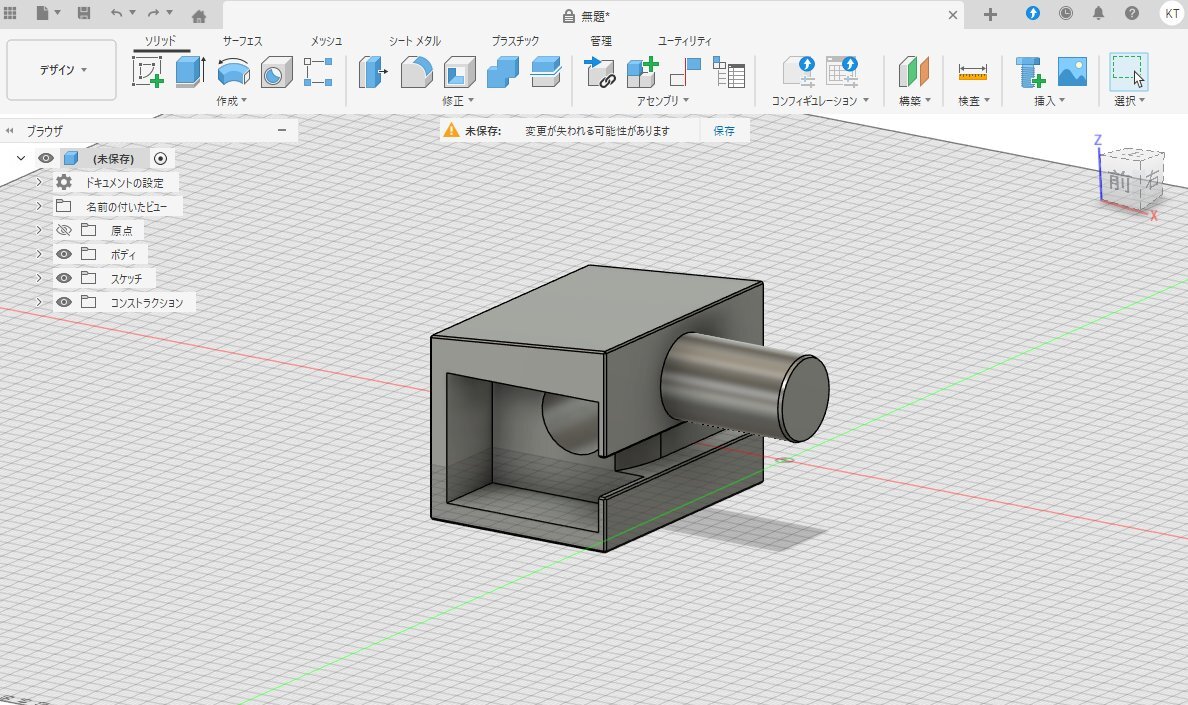Select the Revolve tool icon
Image resolution: width=1188 pixels, height=705 pixels.
tap(234, 72)
